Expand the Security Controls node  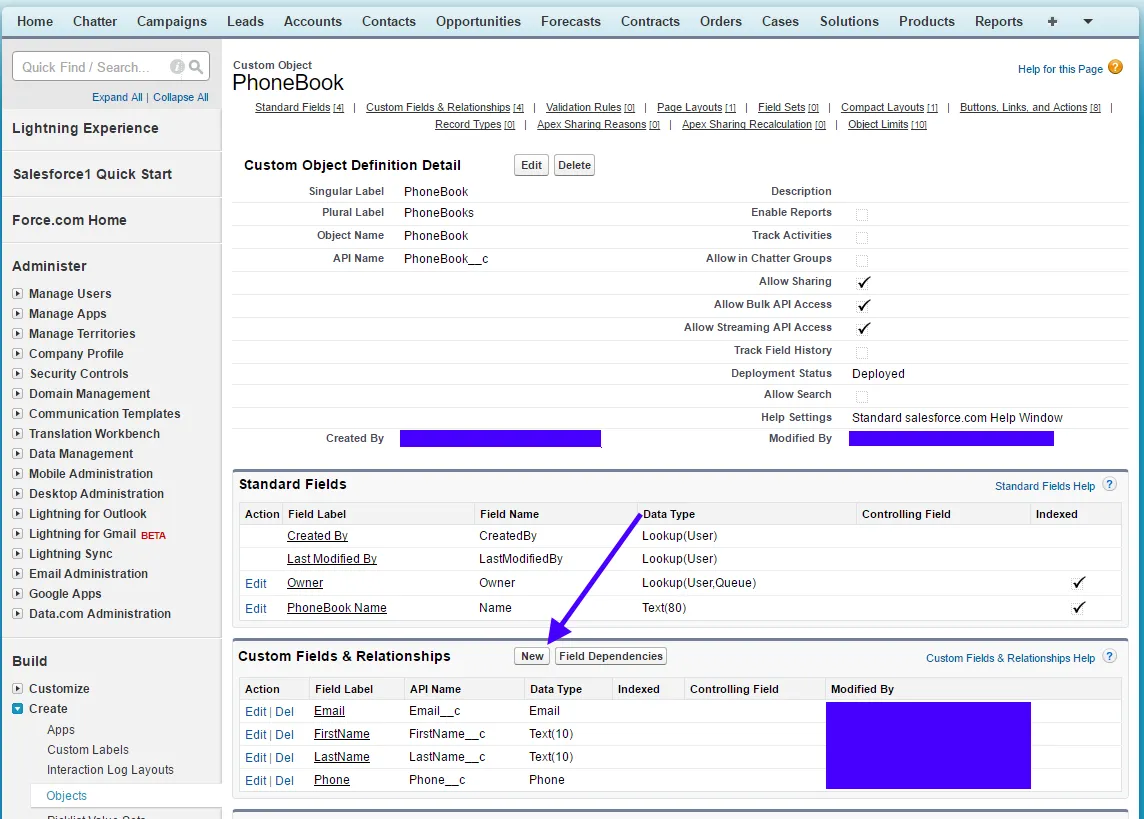point(17,374)
